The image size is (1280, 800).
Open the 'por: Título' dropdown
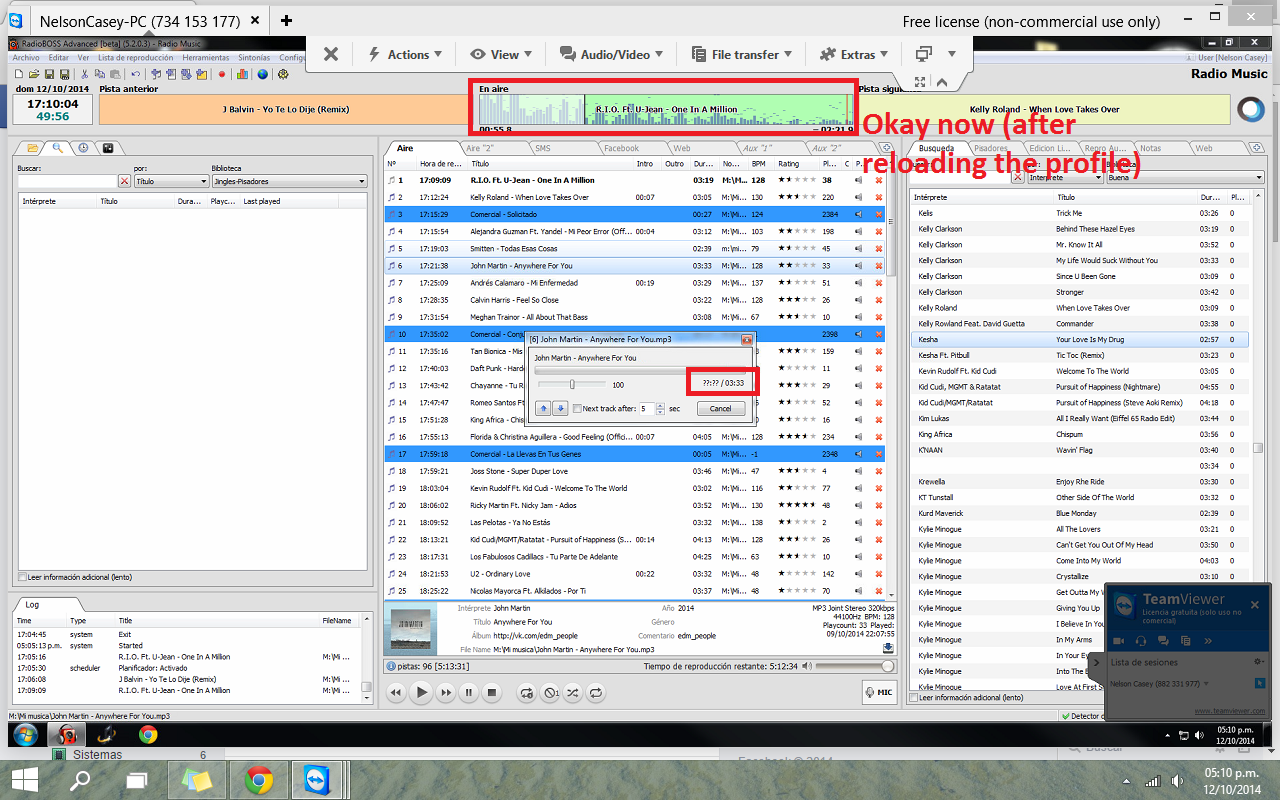pyautogui.click(x=171, y=181)
